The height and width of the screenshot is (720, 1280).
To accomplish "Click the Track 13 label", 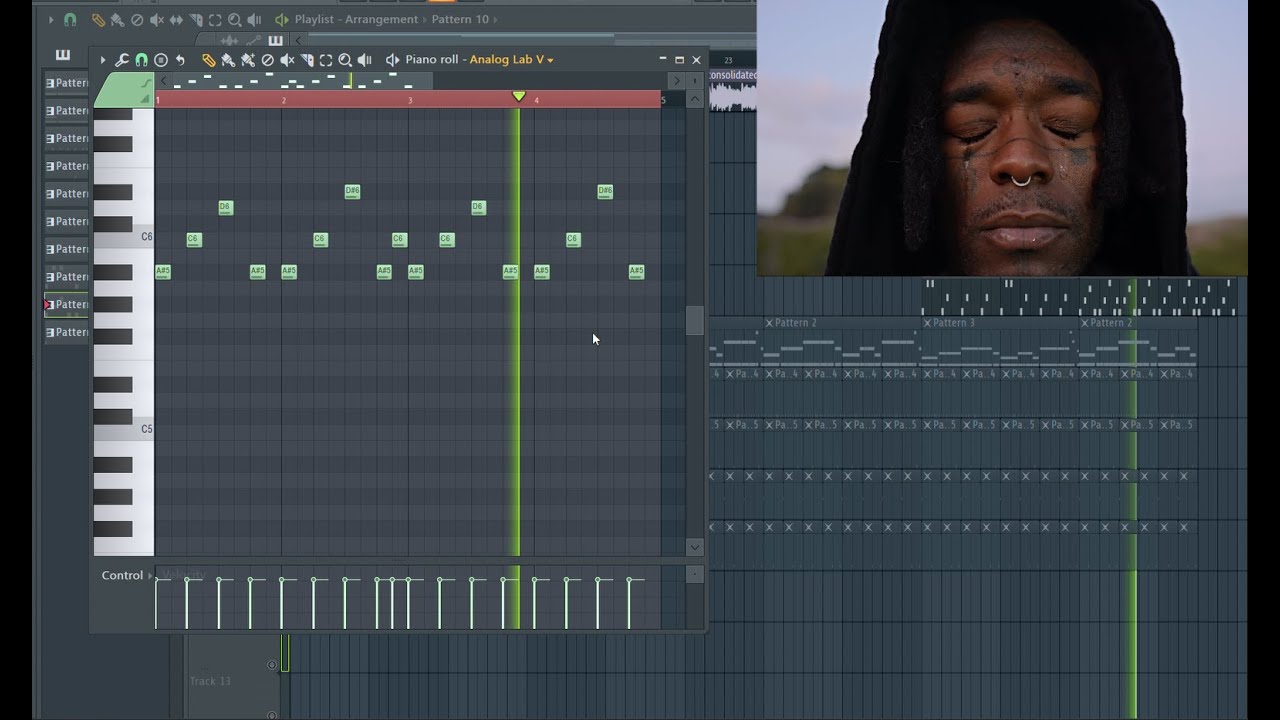I will point(210,681).
